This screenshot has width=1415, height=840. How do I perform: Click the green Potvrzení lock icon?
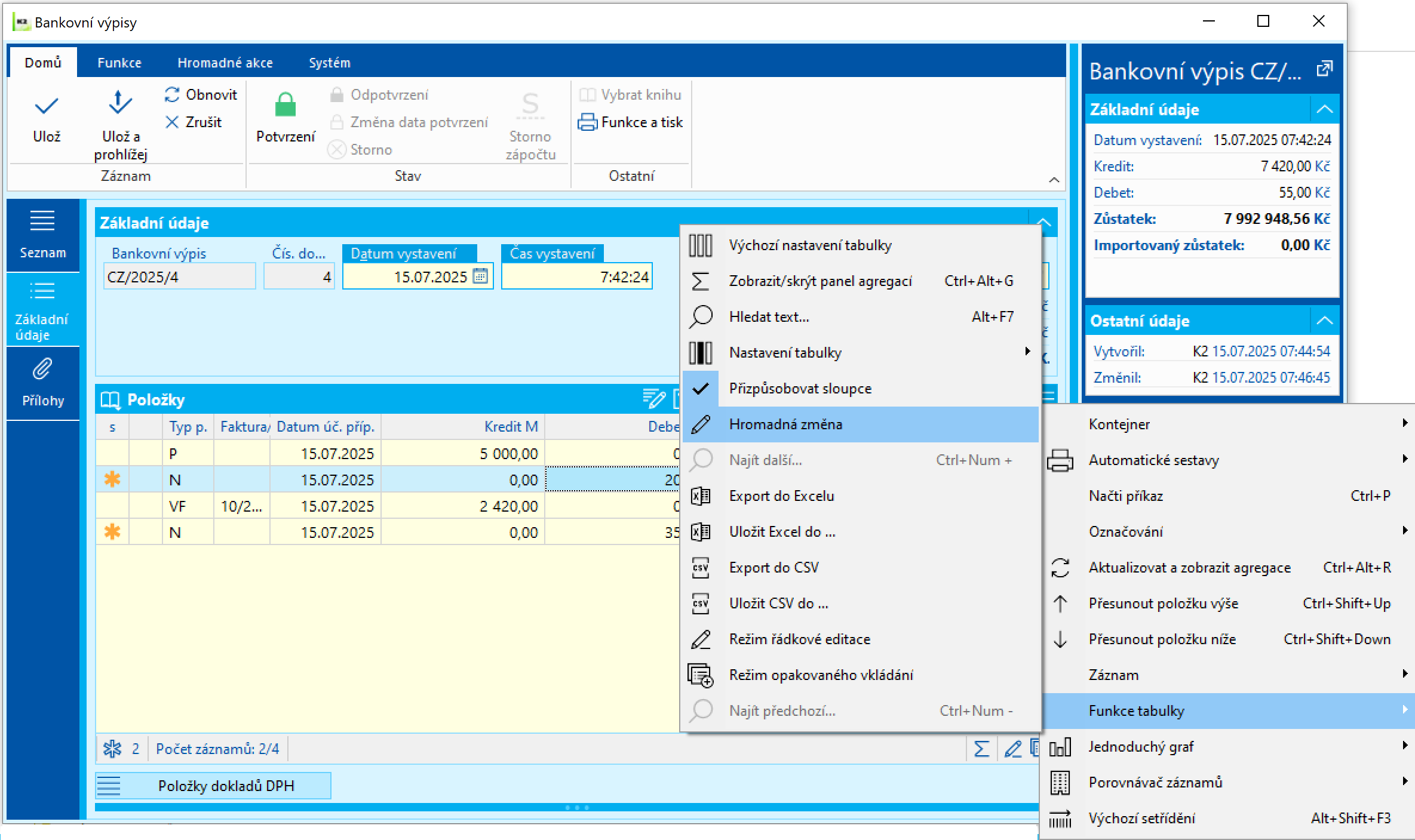[285, 105]
